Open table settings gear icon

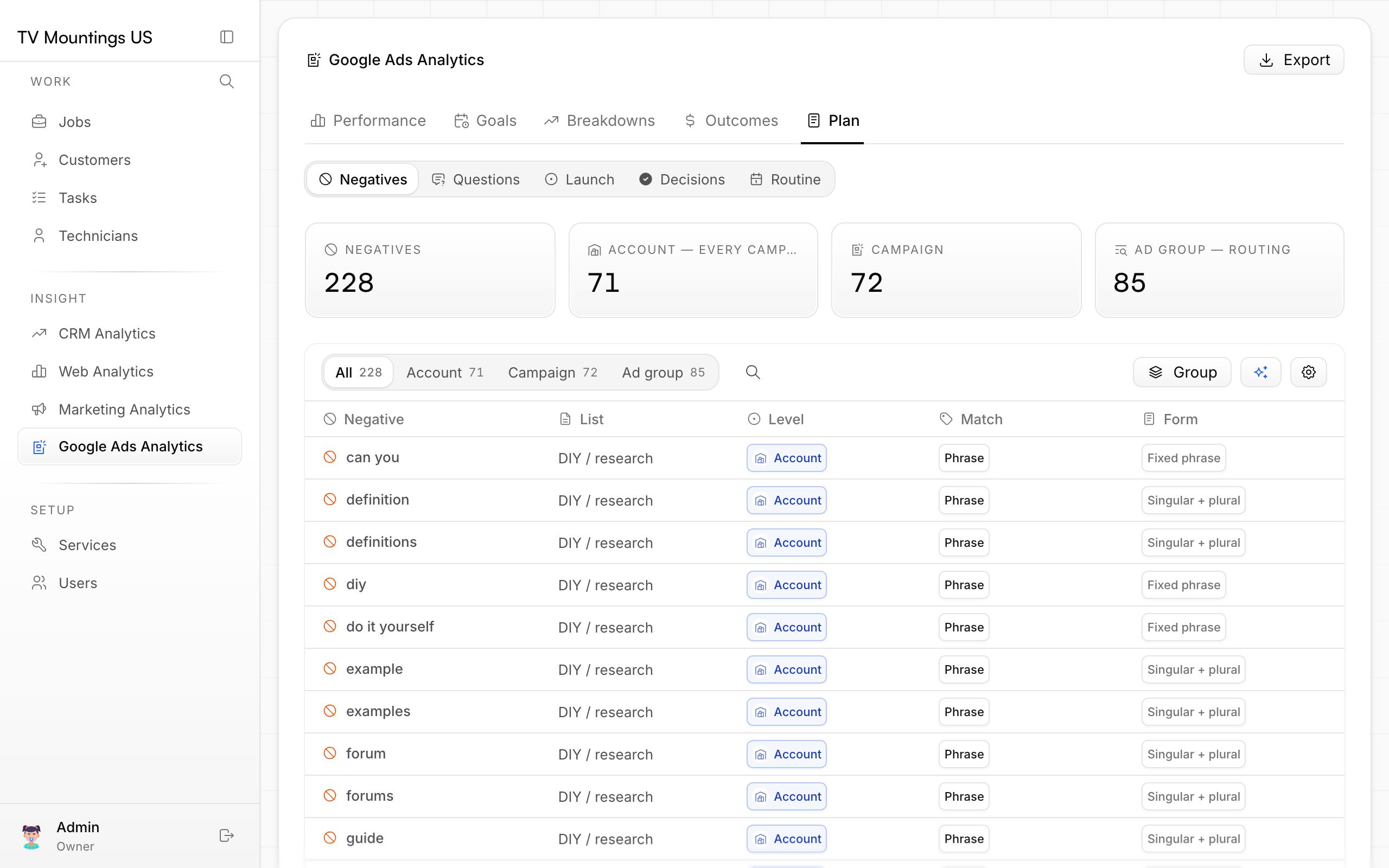point(1308,372)
